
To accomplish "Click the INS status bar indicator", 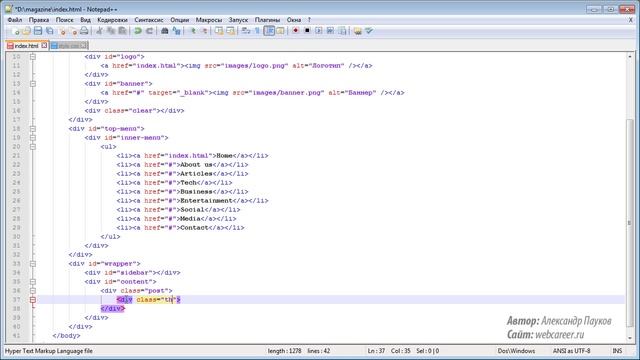I will click(x=617, y=351).
